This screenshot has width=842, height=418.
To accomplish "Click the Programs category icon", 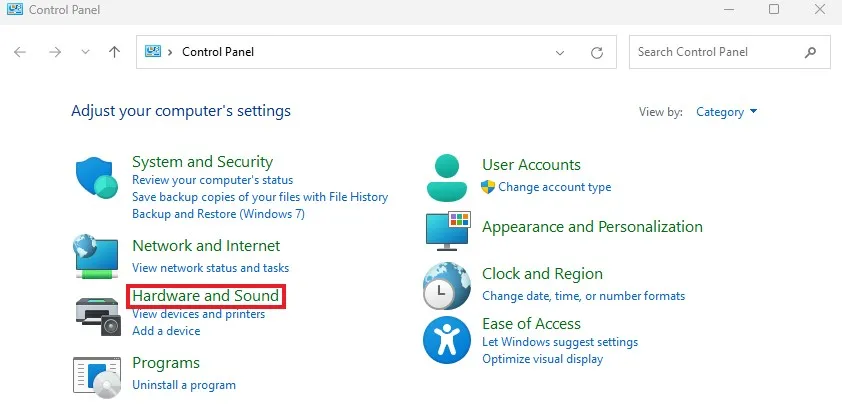I will (97, 374).
